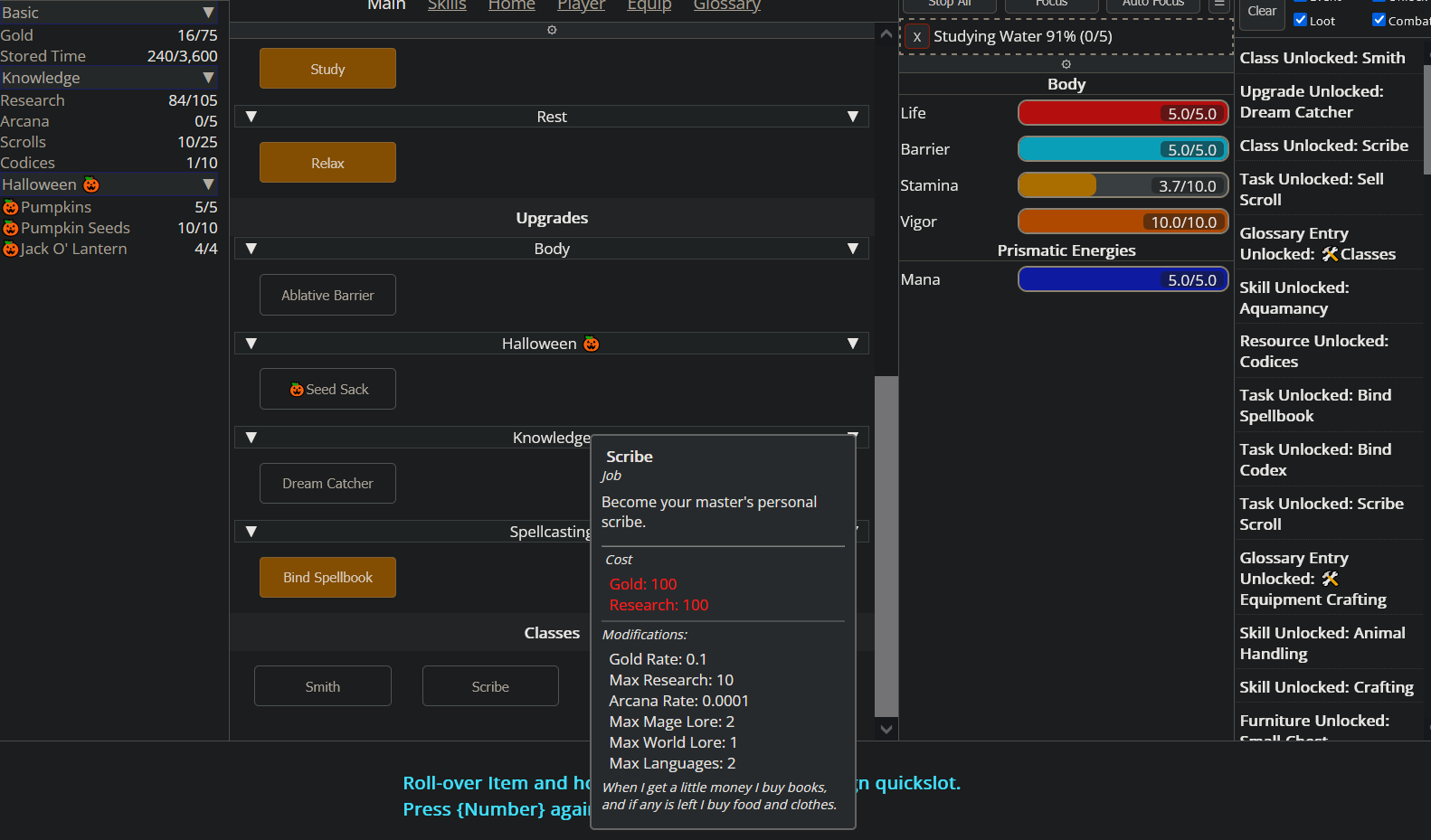The height and width of the screenshot is (840, 1431).
Task: Click the gear icon above the Body stats
Action: [1066, 64]
